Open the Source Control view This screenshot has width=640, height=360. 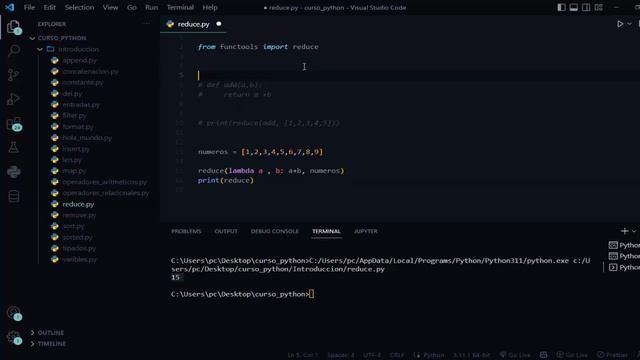point(13,75)
